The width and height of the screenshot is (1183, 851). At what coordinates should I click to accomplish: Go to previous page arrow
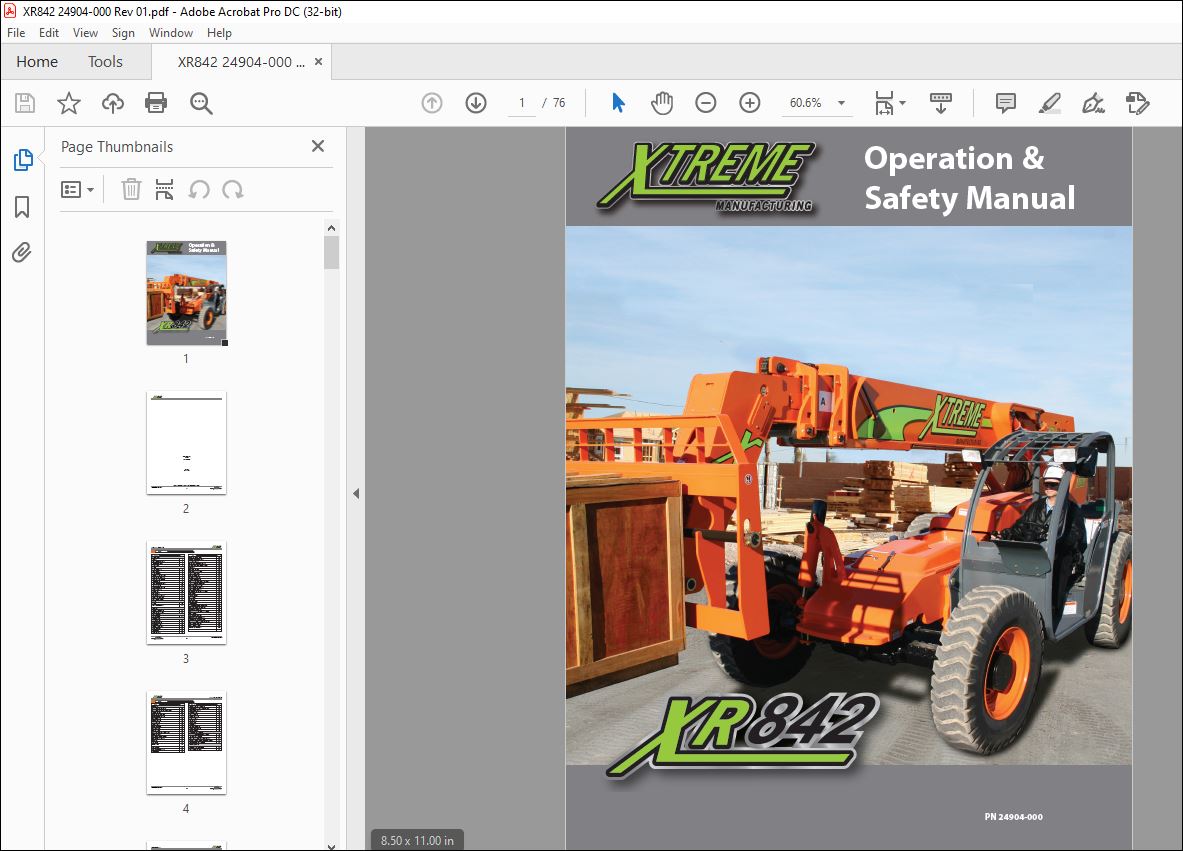click(x=432, y=103)
